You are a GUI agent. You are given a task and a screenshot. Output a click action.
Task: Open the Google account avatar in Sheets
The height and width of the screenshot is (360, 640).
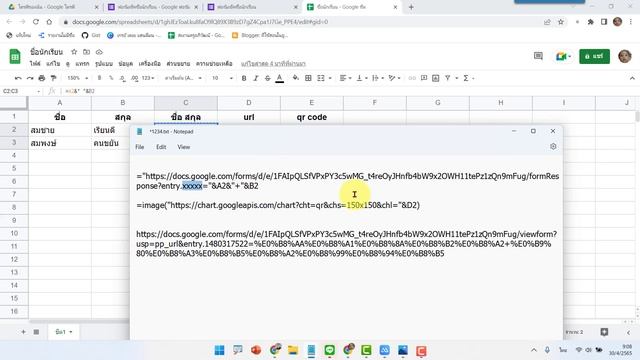click(624, 56)
